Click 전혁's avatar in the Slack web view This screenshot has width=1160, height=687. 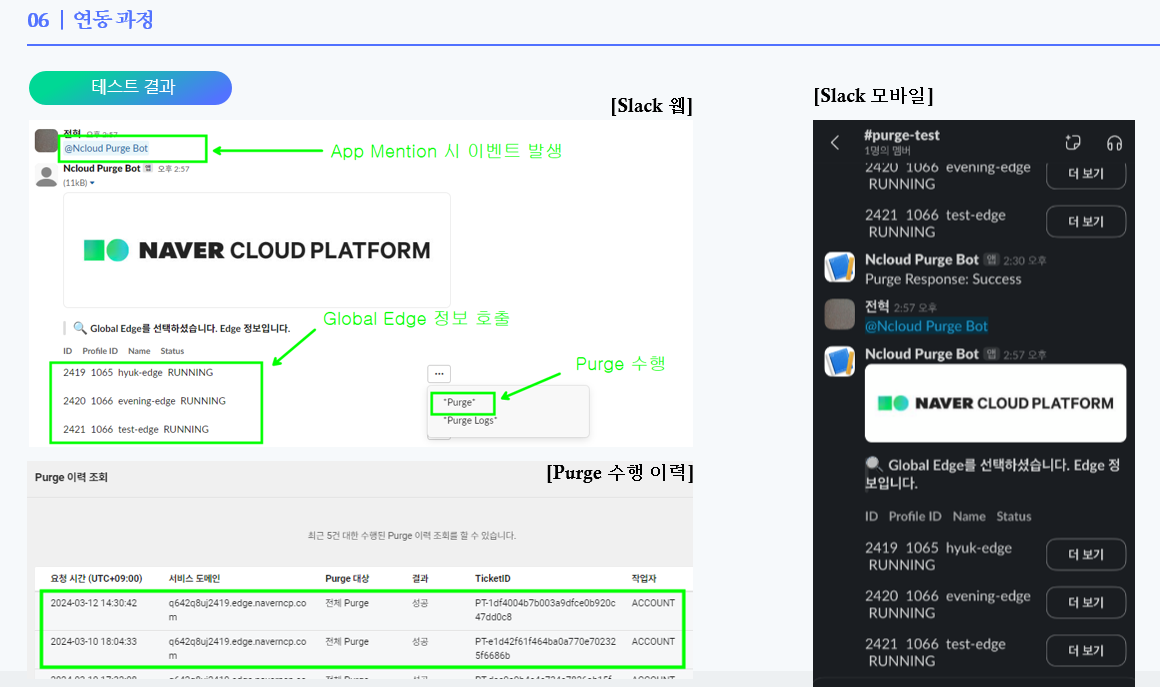[47, 141]
